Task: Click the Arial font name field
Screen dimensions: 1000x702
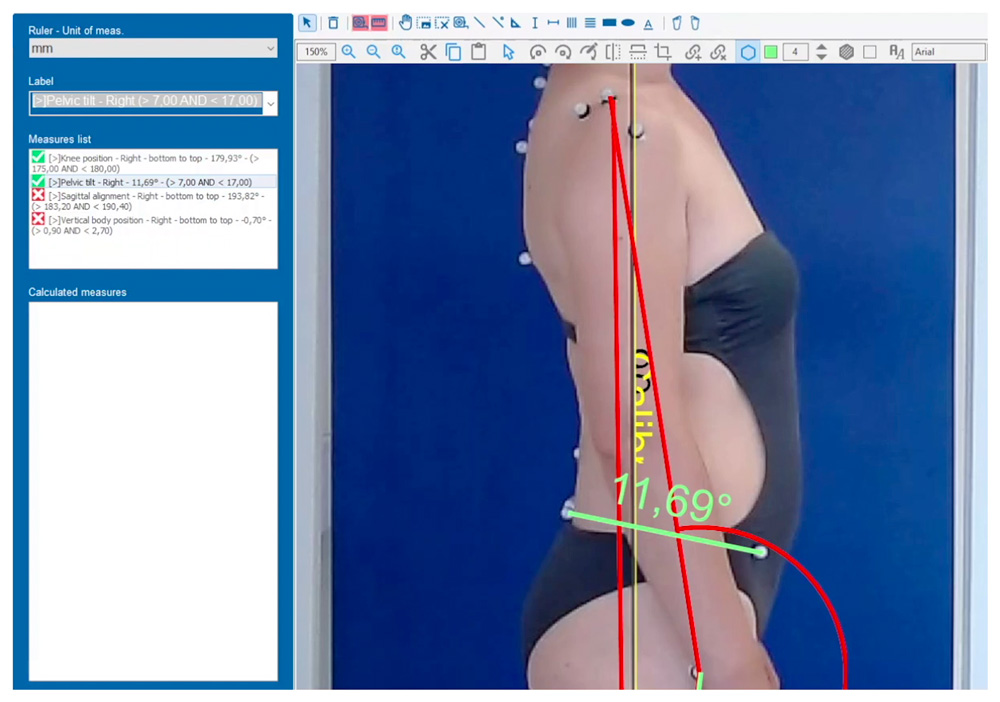Action: [x=947, y=52]
